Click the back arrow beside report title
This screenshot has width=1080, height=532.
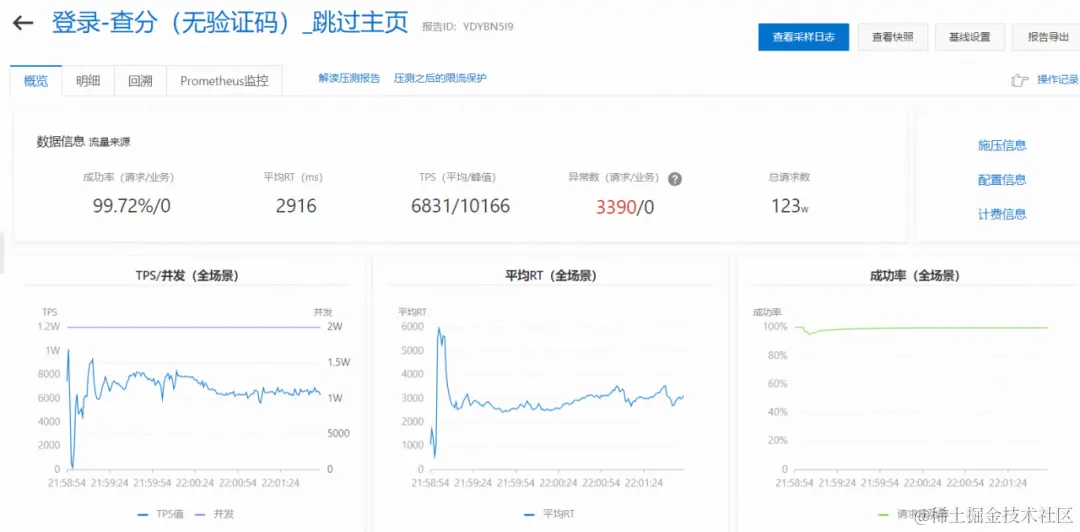(x=23, y=23)
